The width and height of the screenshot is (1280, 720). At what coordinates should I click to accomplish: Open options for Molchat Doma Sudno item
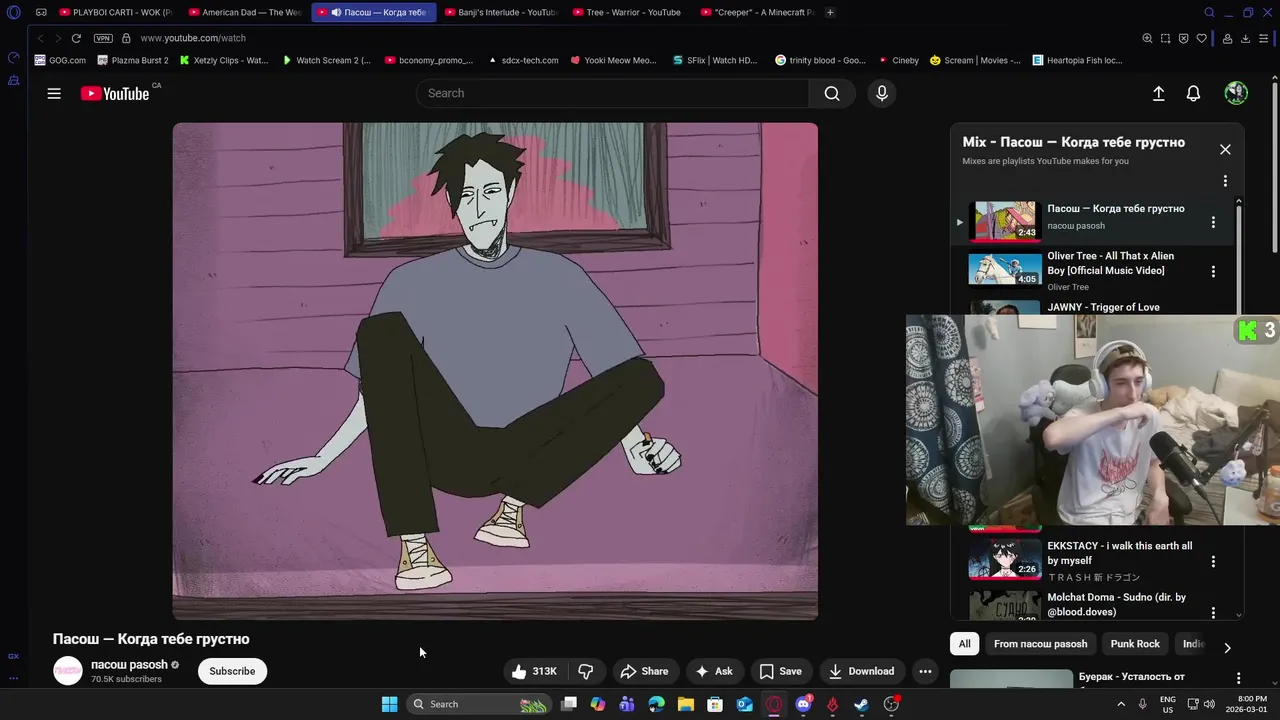pyautogui.click(x=1213, y=612)
